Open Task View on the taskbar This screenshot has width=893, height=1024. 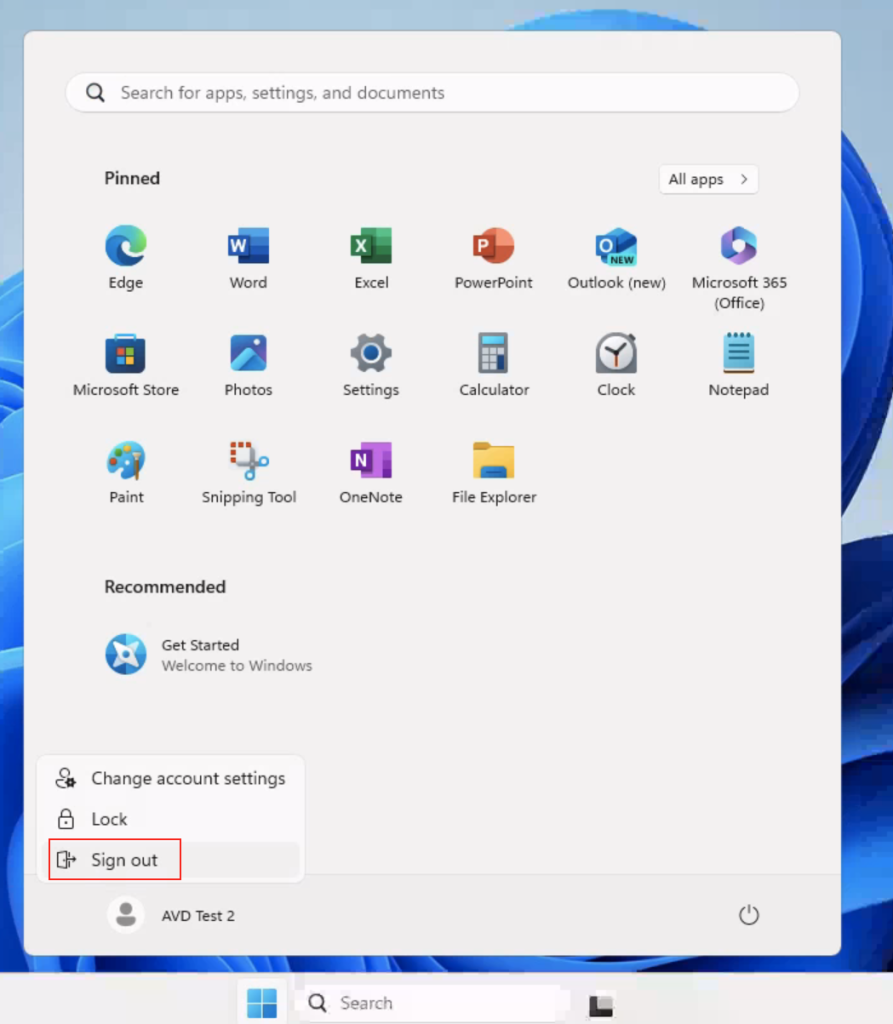601,1004
